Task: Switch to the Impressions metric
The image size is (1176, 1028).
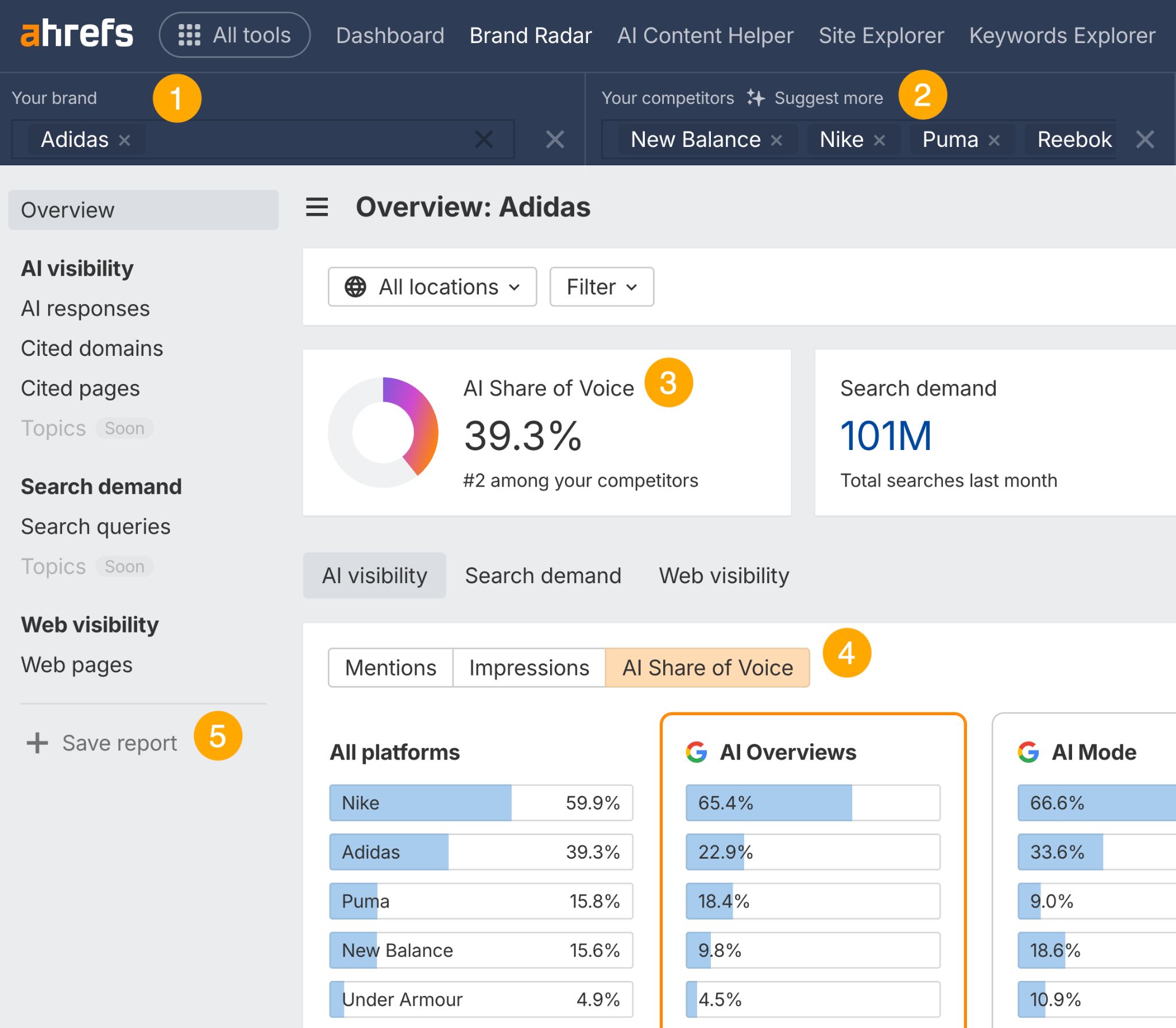Action: (x=529, y=667)
